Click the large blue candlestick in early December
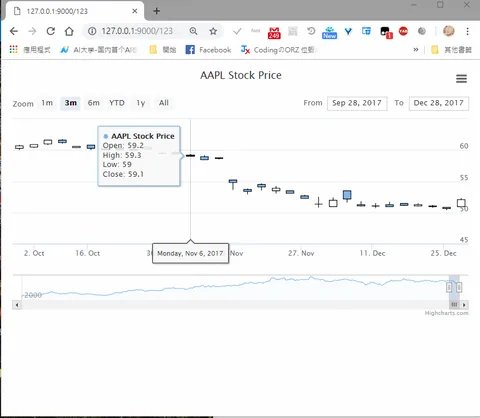 [347, 195]
